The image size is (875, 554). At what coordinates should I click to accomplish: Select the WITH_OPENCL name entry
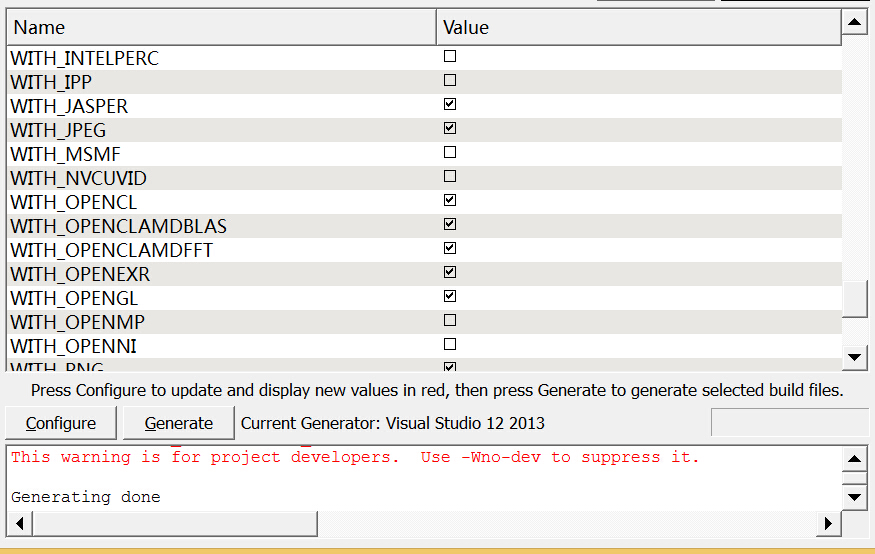point(74,202)
